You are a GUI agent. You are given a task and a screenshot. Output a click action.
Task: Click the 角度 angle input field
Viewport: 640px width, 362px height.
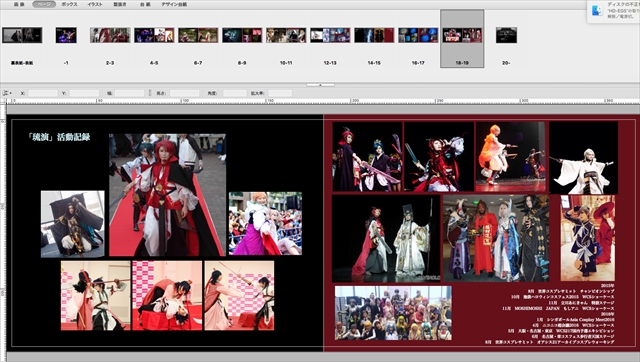tap(235, 93)
